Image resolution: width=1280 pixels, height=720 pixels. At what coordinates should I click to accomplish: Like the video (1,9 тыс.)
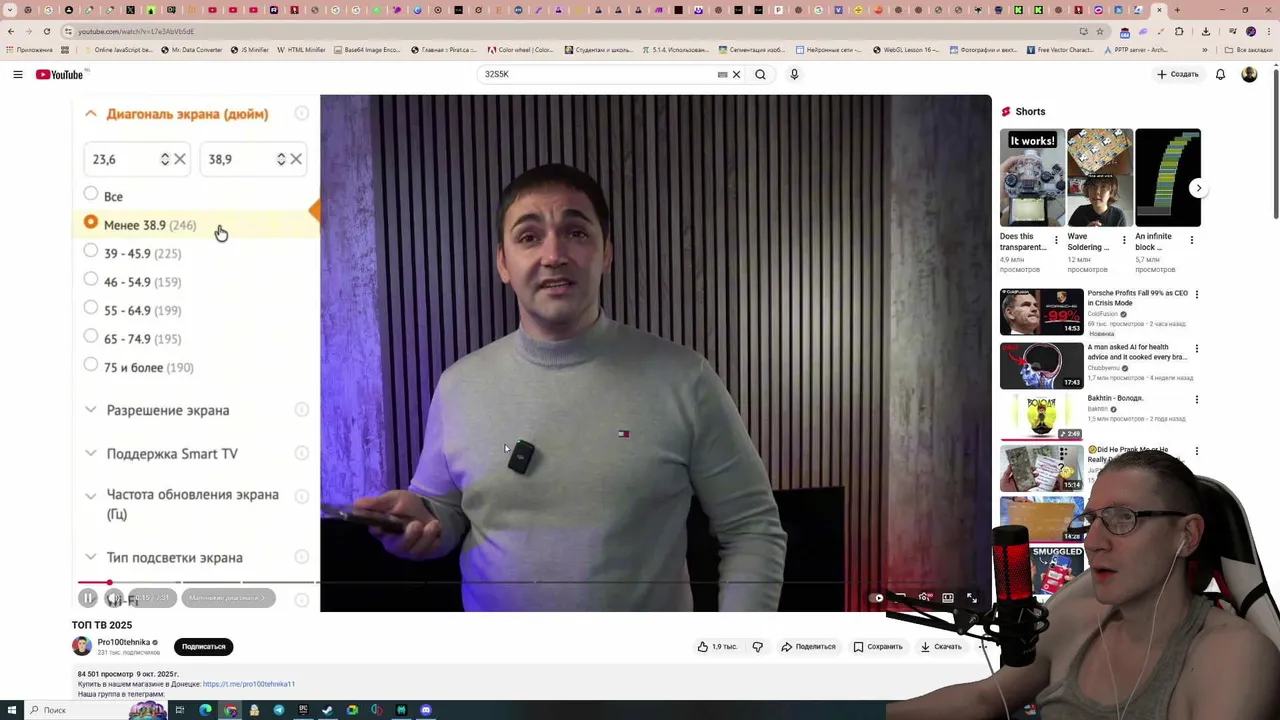718,647
